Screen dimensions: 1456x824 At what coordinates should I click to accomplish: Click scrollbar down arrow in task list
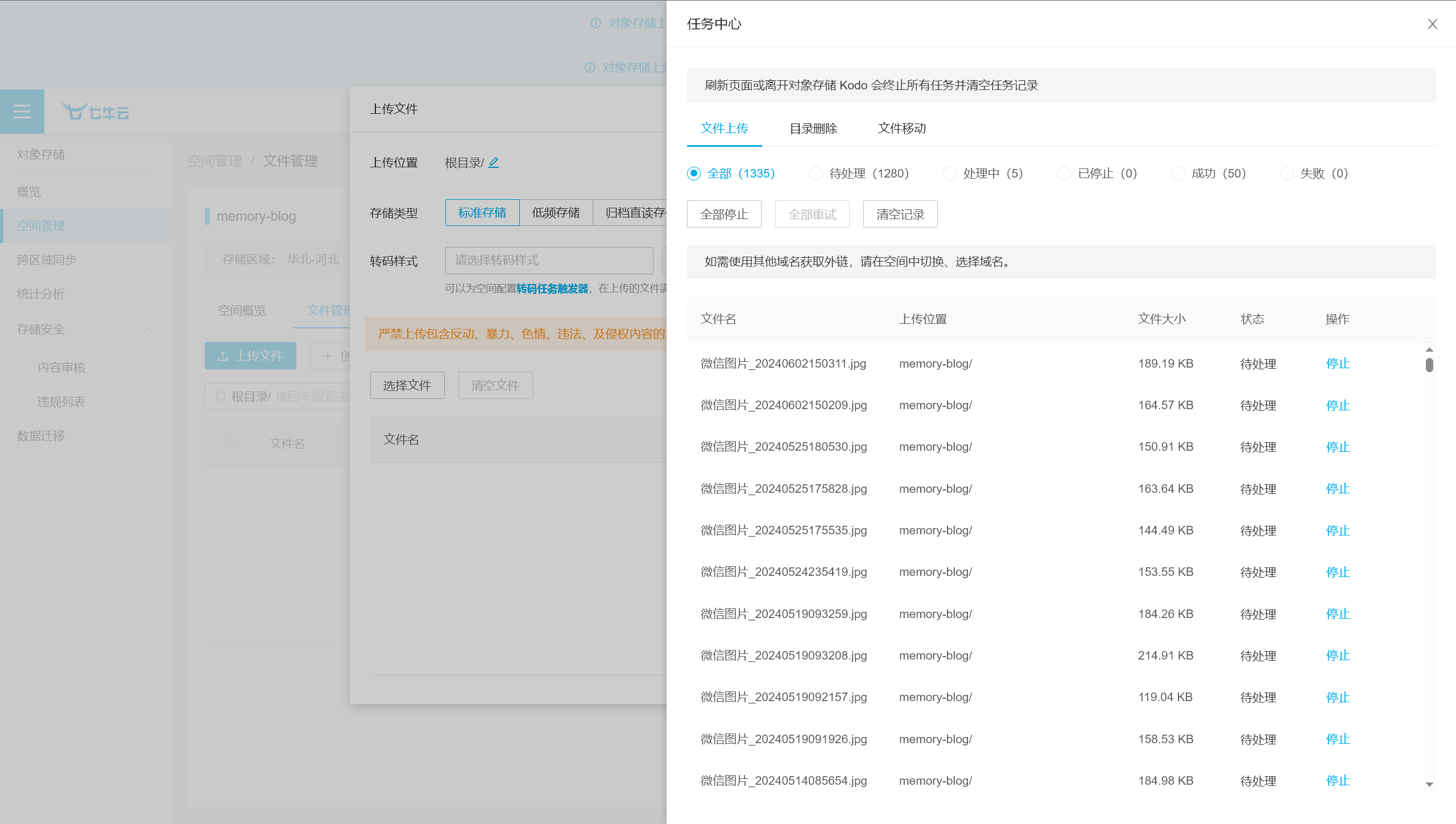pos(1429,785)
